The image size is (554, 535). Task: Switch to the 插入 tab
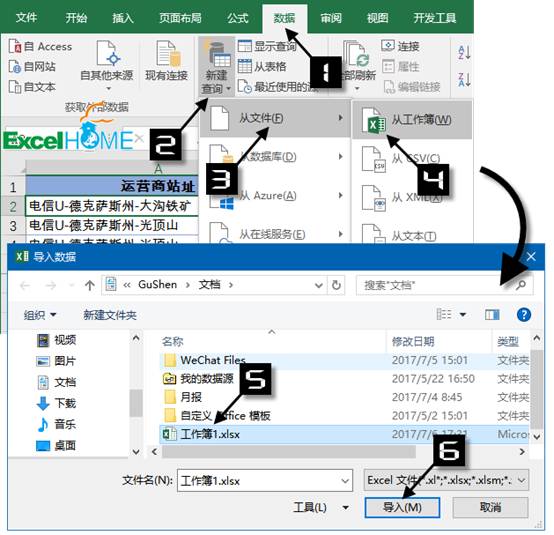(x=123, y=18)
